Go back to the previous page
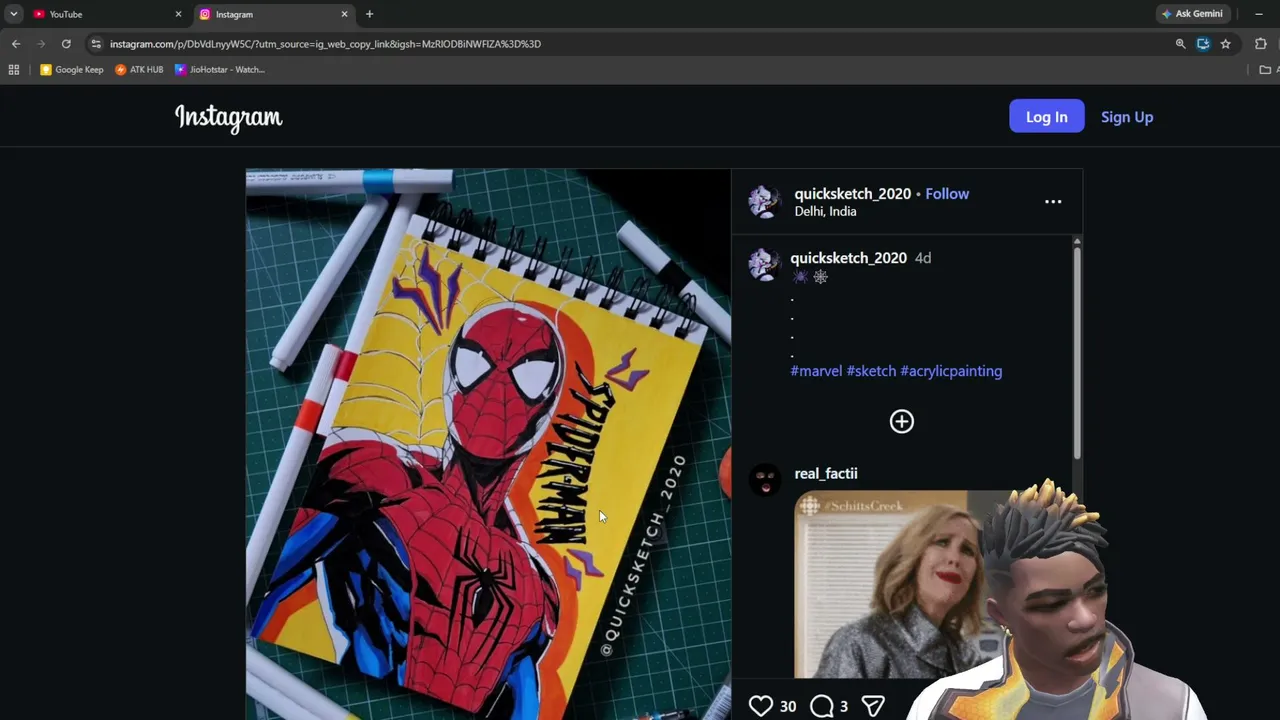The height and width of the screenshot is (720, 1280). click(16, 44)
